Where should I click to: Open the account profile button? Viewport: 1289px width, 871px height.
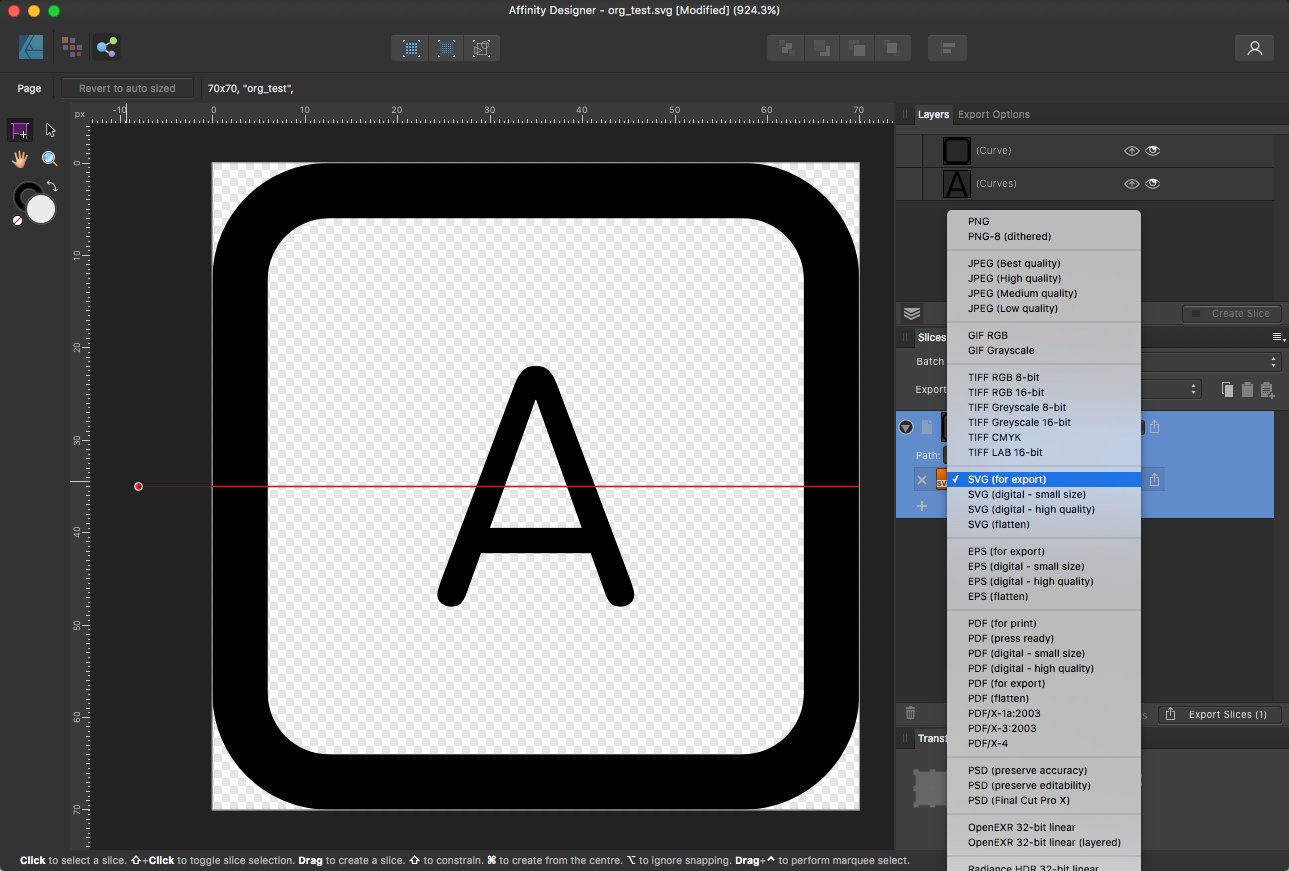click(1254, 48)
